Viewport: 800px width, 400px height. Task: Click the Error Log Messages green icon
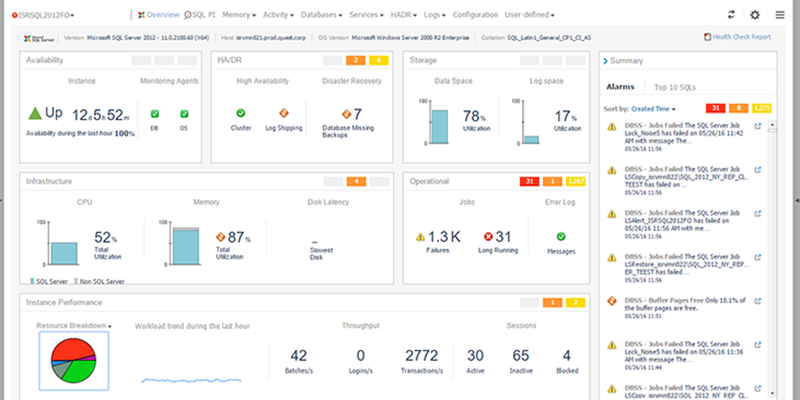click(561, 236)
